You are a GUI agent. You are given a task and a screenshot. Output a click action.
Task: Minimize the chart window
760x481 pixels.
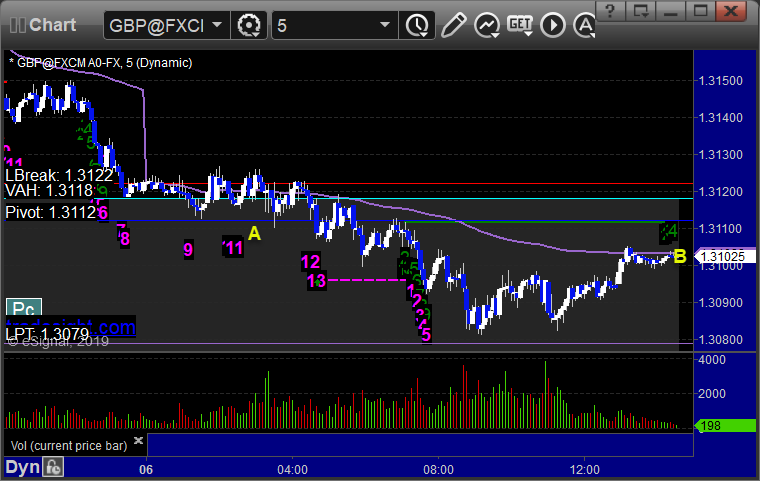(670, 10)
